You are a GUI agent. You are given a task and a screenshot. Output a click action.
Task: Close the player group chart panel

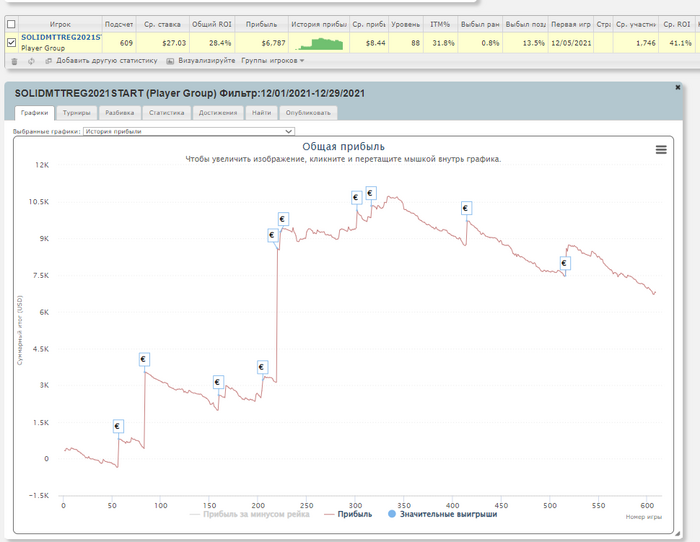pos(678,88)
